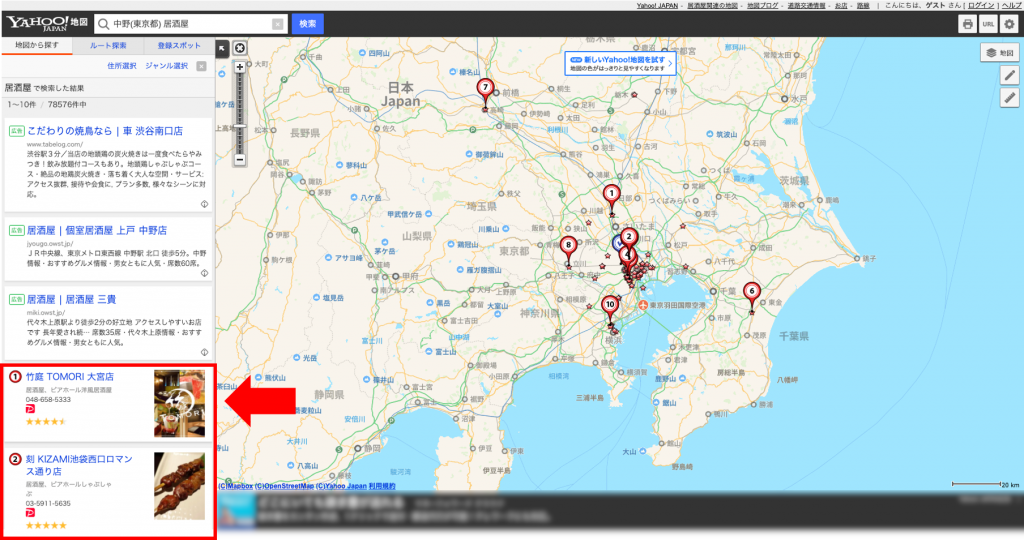Switch to the ルート探索 tab
Image resolution: width=1024 pixels, height=540 pixels.
tap(108, 46)
